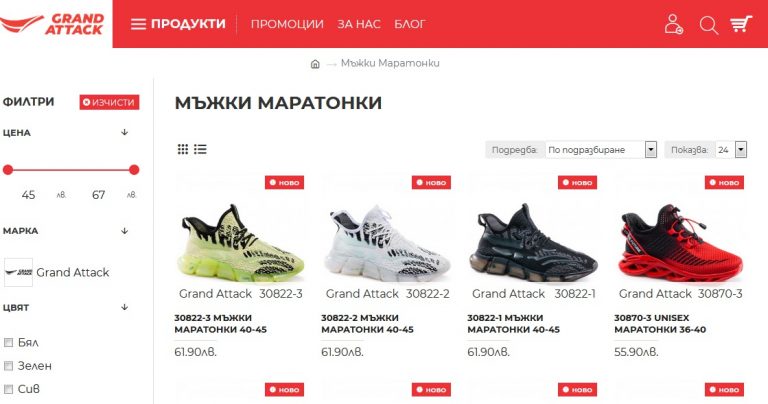This screenshot has height=404, width=768.
Task: Check the Бял color filter
Action: click(x=8, y=342)
